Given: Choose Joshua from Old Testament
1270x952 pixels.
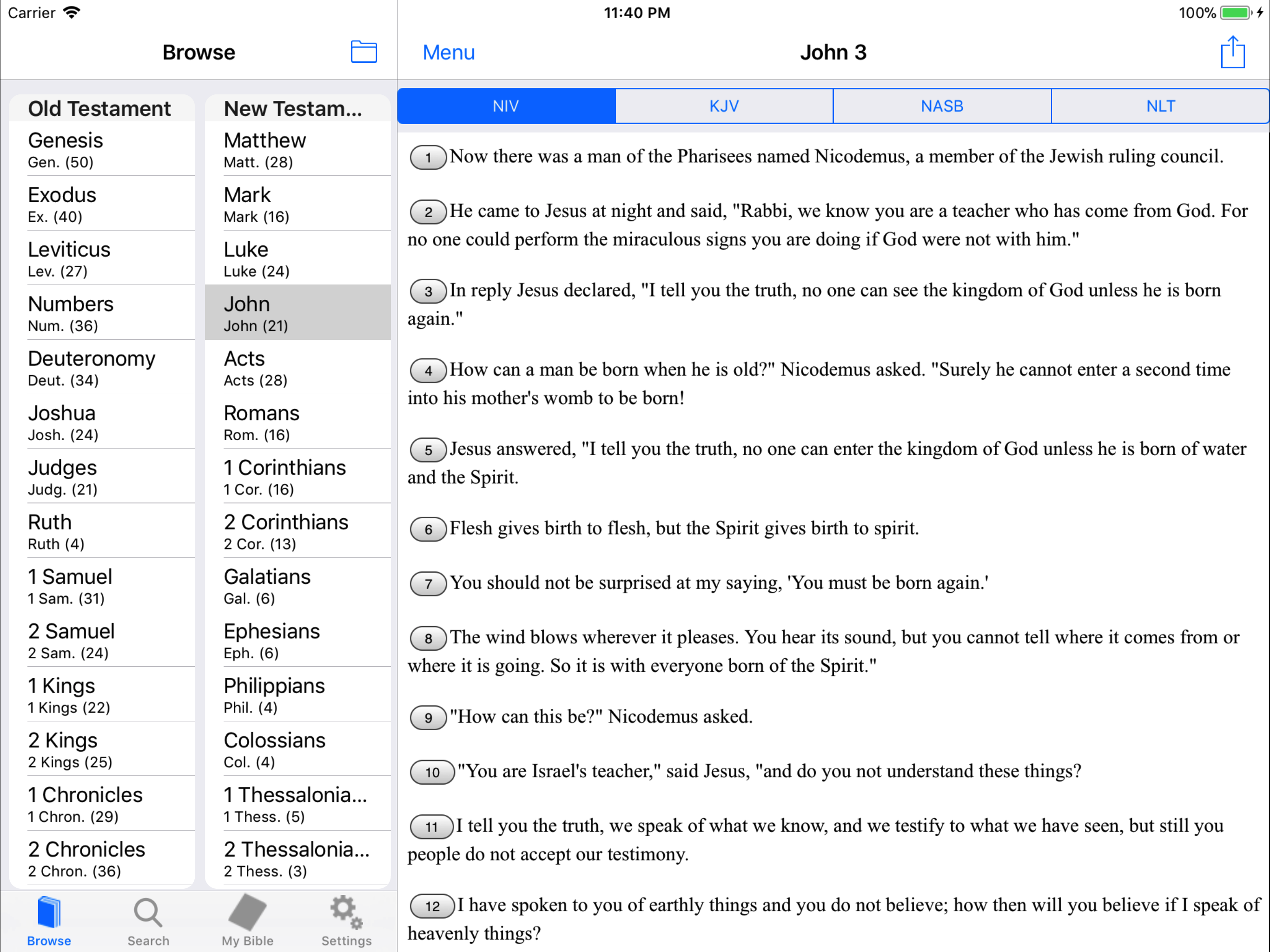Looking at the screenshot, I should (102, 422).
